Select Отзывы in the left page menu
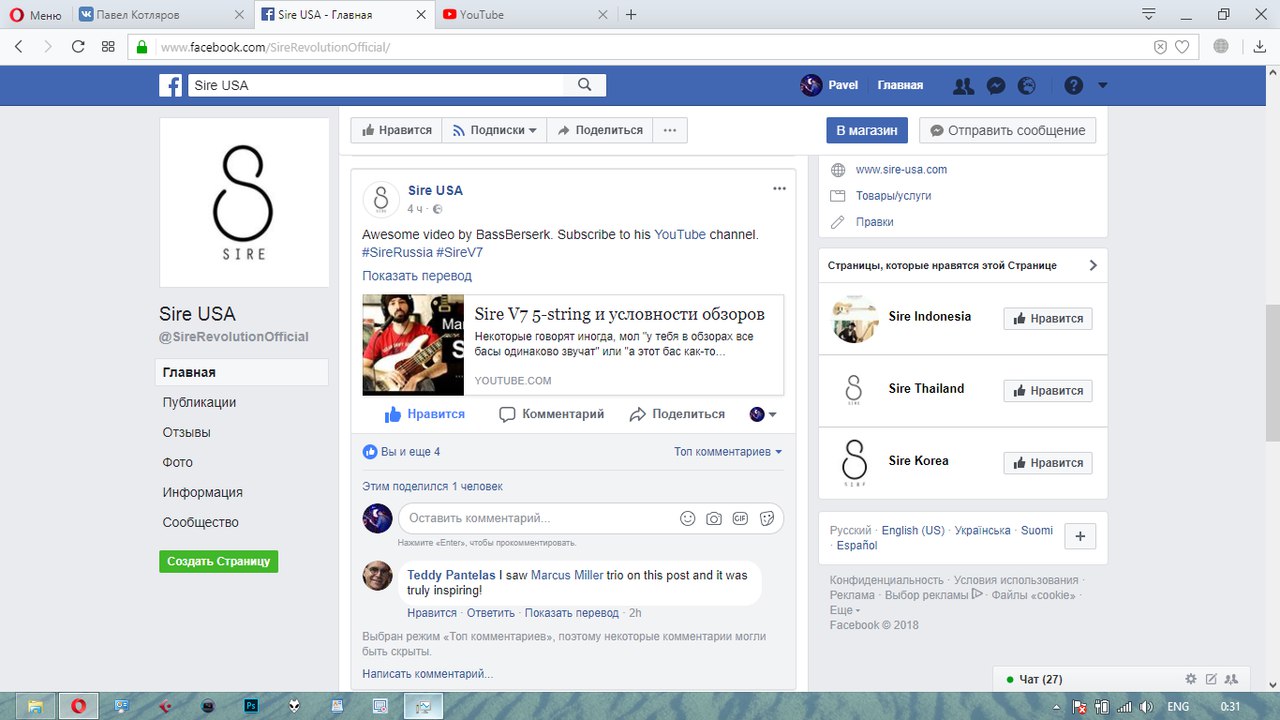This screenshot has width=1280, height=720. point(187,432)
